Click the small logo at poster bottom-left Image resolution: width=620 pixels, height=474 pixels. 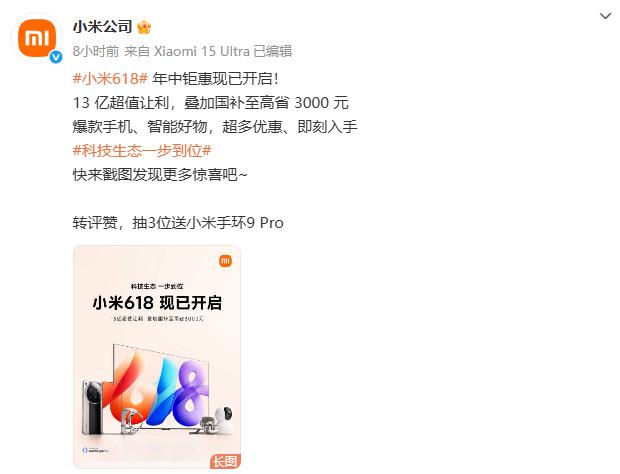click(95, 450)
